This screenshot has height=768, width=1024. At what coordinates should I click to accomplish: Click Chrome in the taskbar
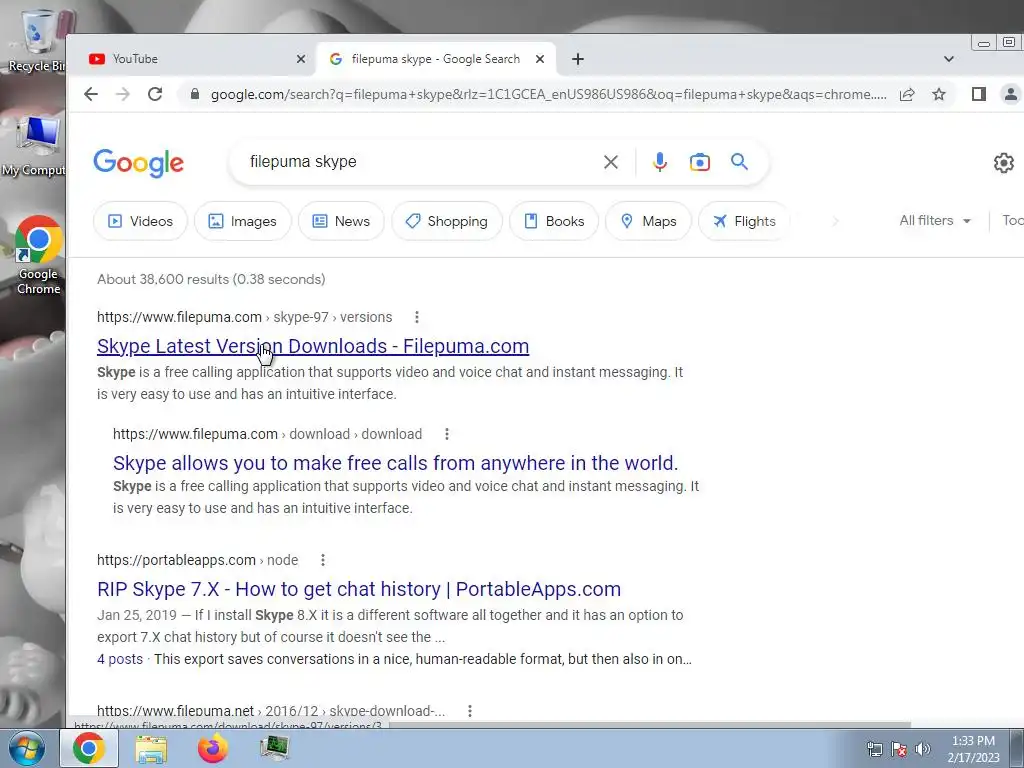coord(89,748)
